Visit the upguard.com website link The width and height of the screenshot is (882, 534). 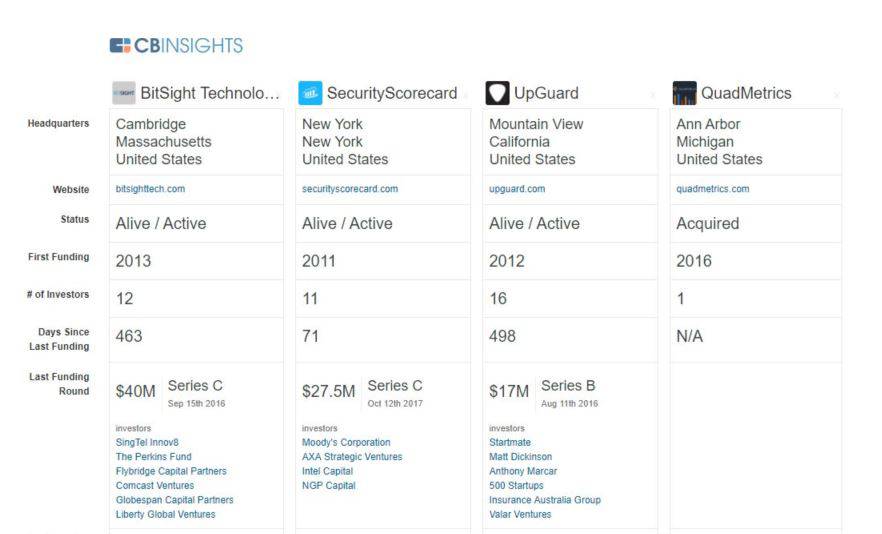coord(517,189)
